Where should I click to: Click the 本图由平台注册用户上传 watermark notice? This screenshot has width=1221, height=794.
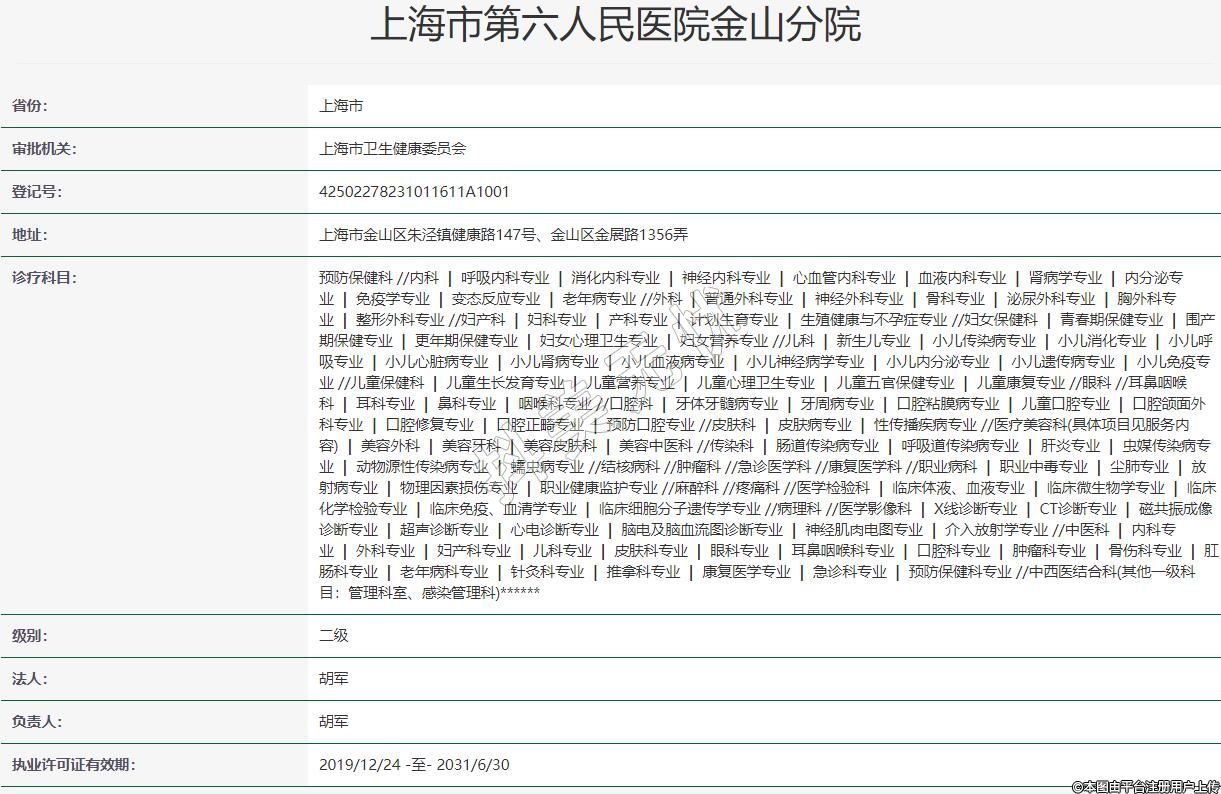coord(1145,786)
